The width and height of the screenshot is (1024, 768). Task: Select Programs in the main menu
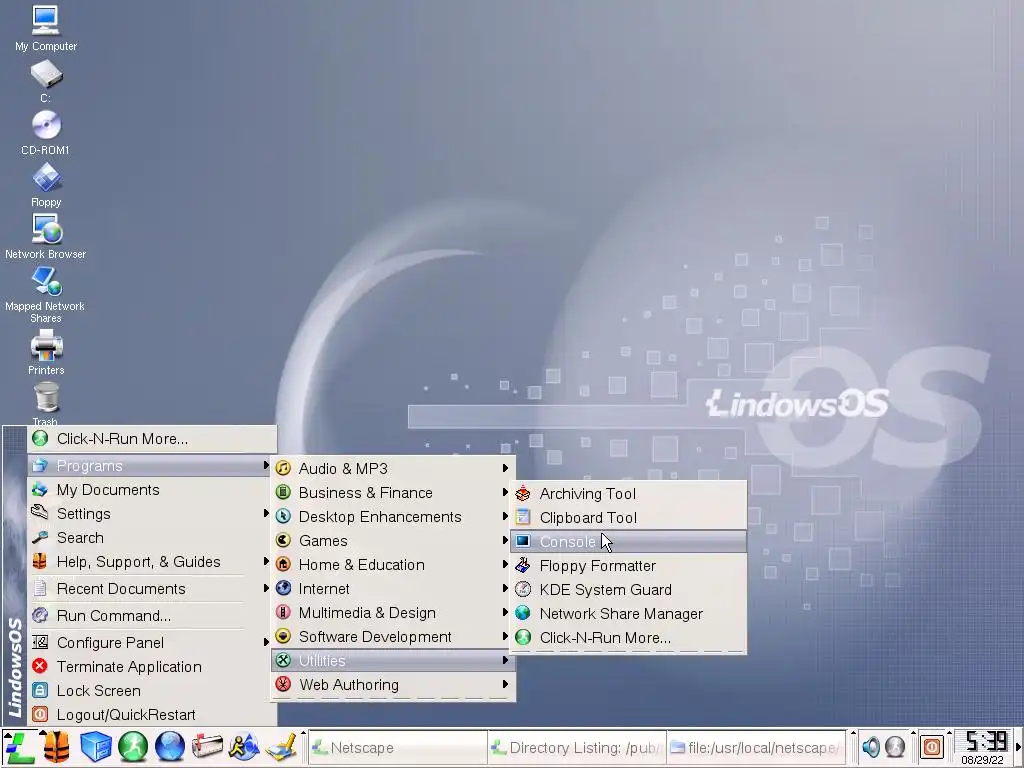150,466
